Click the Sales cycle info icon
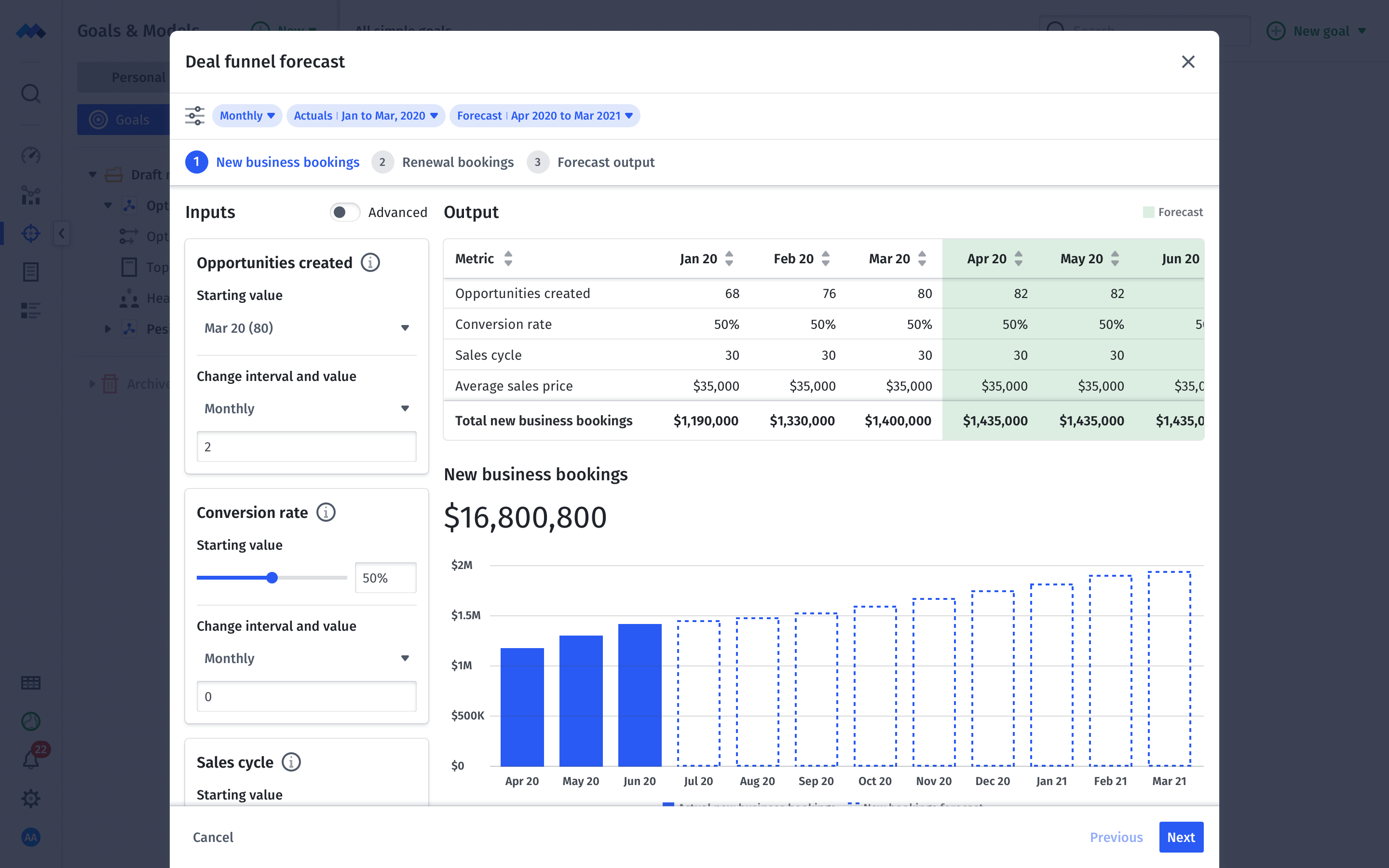 [292, 762]
